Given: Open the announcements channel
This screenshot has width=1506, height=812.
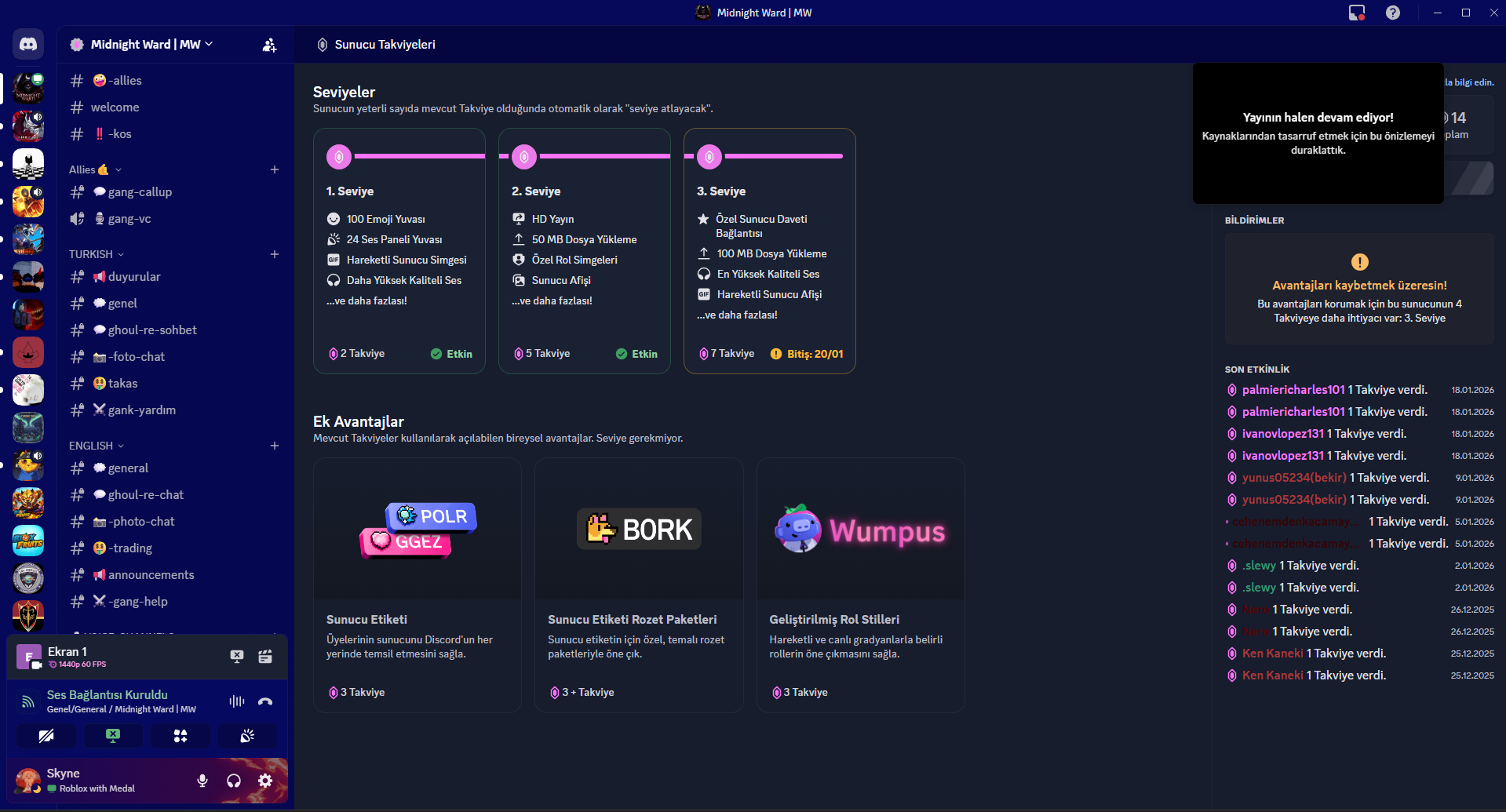Looking at the screenshot, I should click(x=174, y=575).
